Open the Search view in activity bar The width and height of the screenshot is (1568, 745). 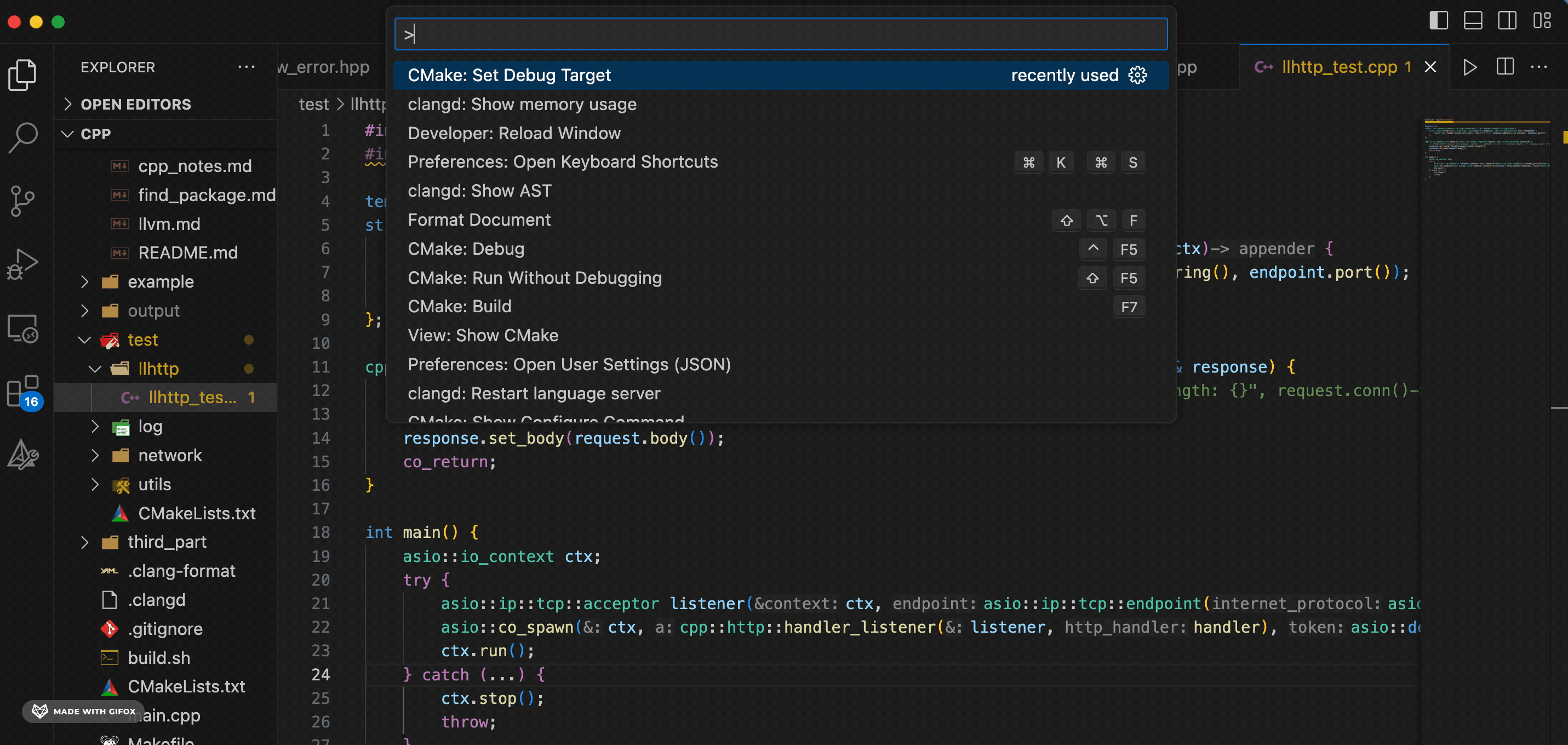coord(23,137)
